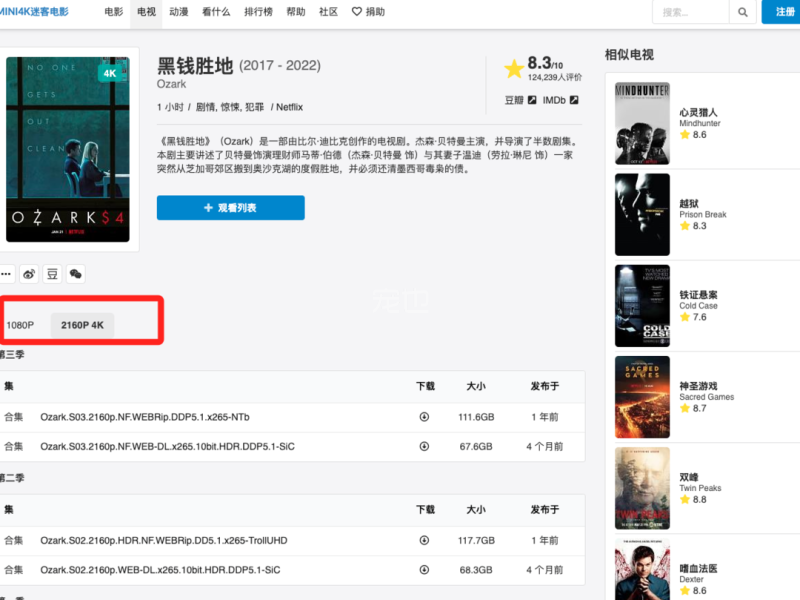Open the Mindhunter poster thumbnail
Viewport: 800px width, 600px height.
point(642,123)
